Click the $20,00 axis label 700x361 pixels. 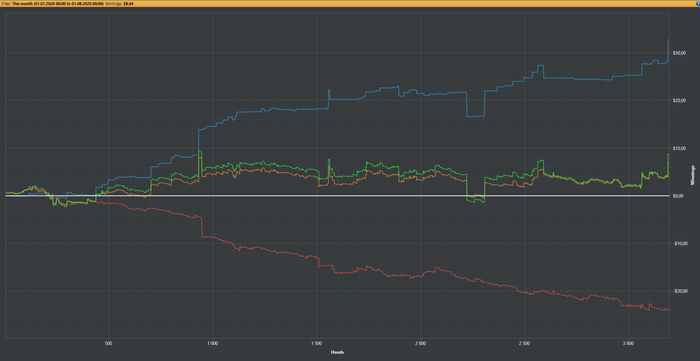tap(679, 101)
